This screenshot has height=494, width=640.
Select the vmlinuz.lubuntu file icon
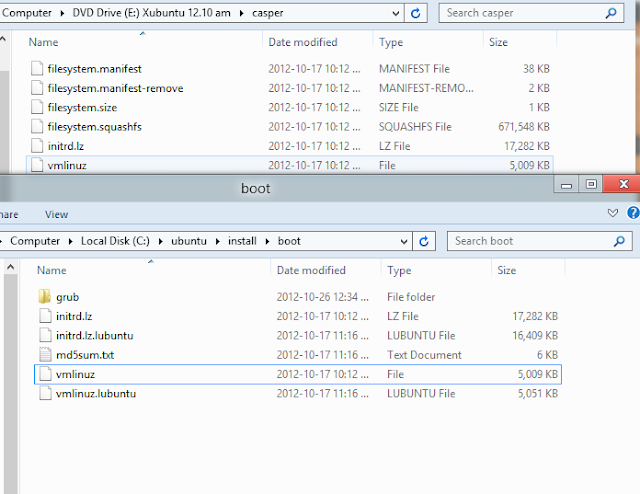click(45, 394)
